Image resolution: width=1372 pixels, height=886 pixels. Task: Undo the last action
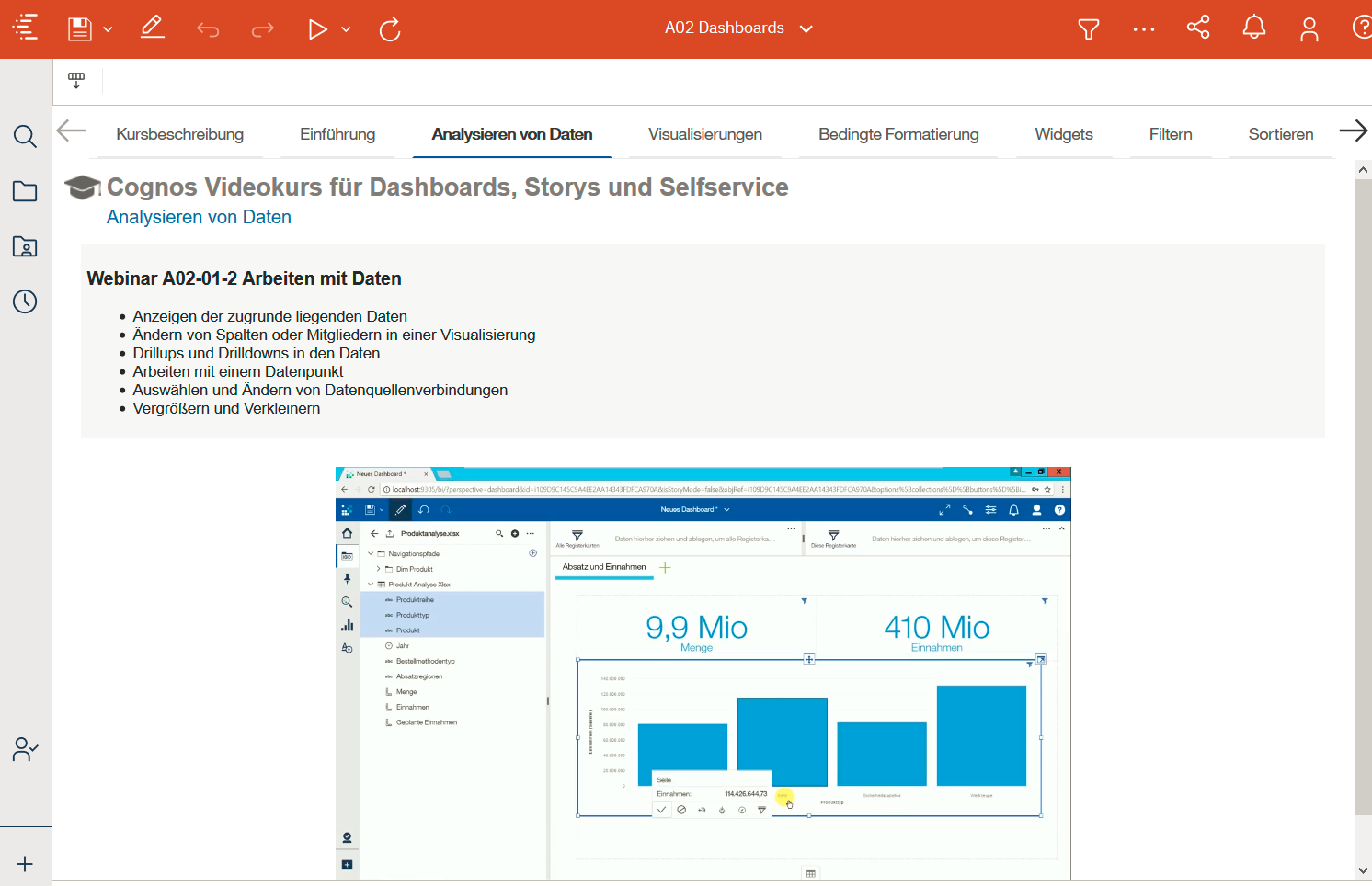[x=208, y=28]
